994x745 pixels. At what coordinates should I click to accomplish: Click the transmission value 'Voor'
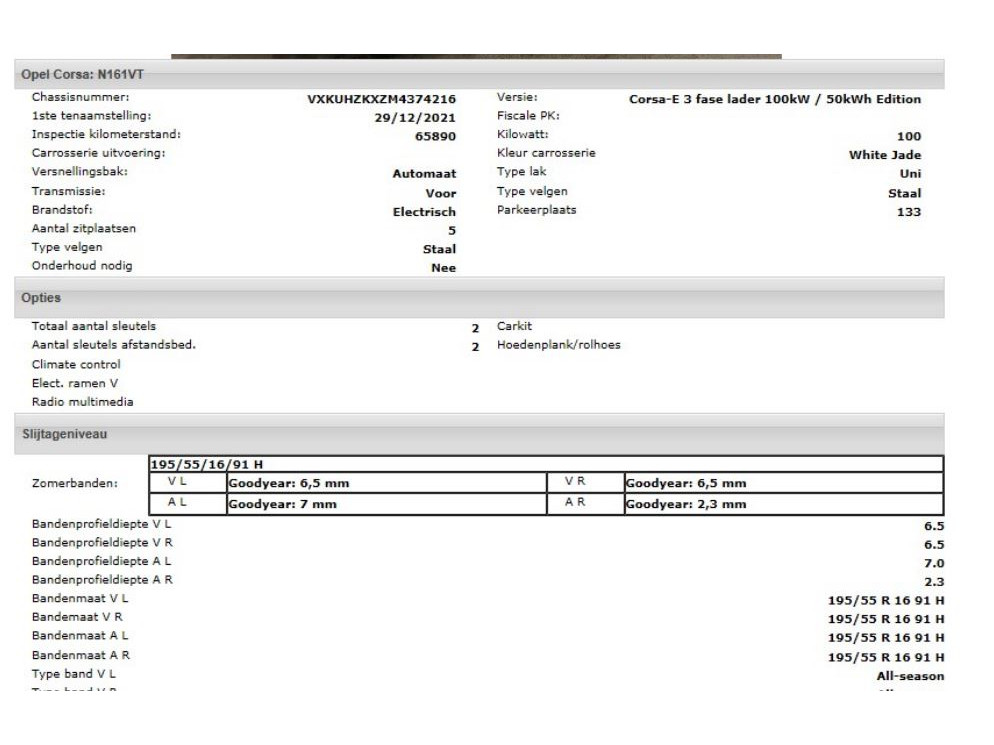(x=441, y=193)
